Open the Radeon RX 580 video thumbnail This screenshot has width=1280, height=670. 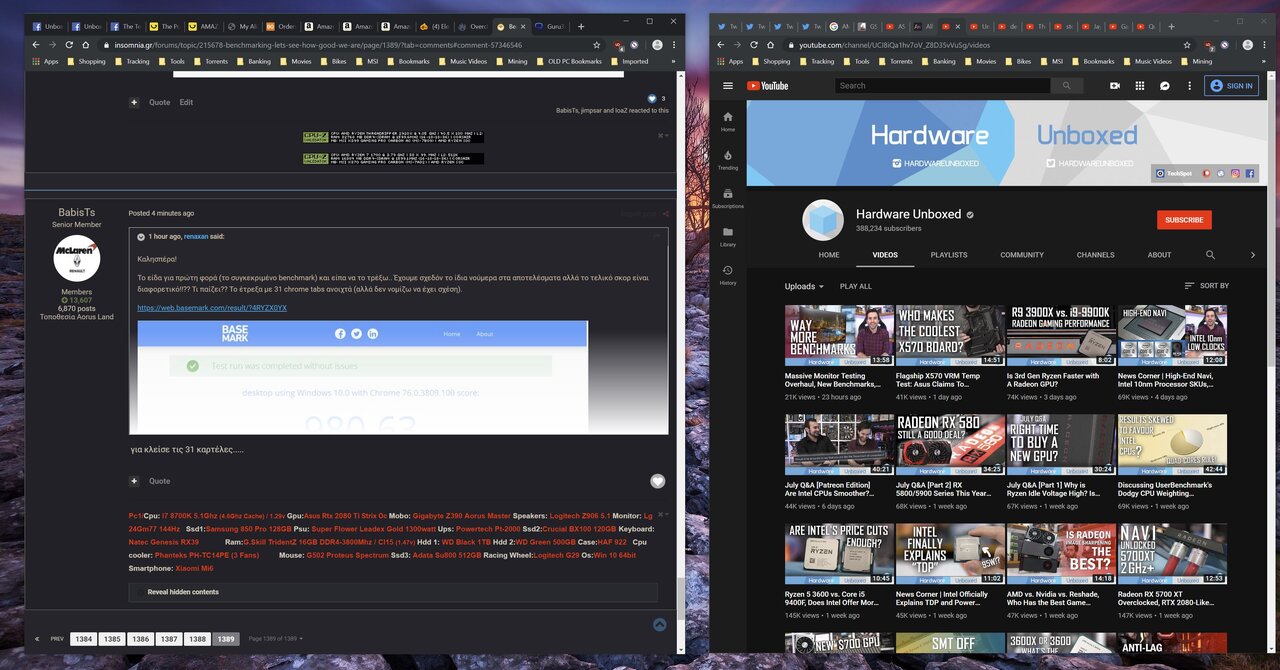tap(950, 445)
